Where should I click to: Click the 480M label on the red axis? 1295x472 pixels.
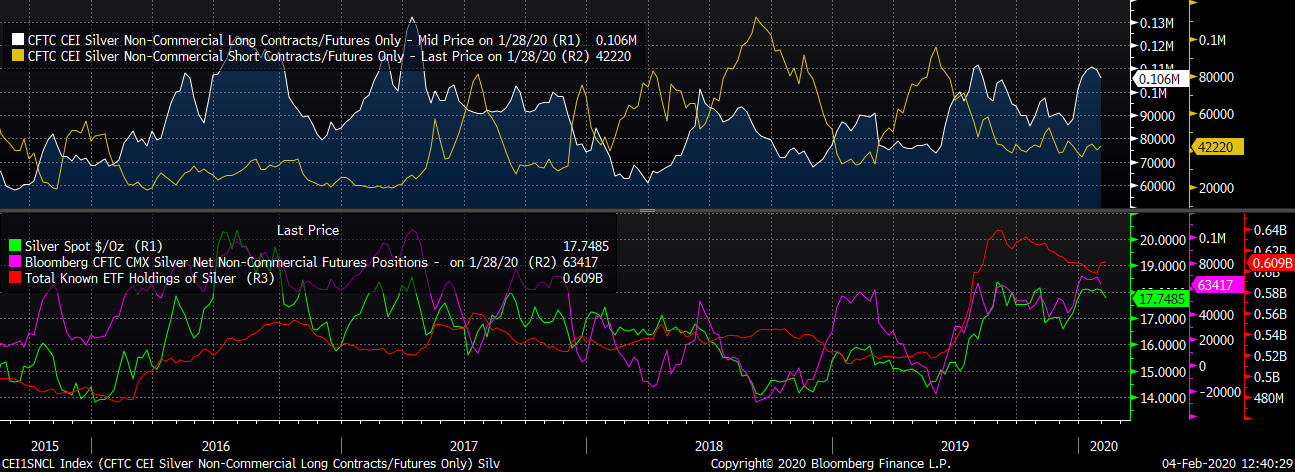(1269, 399)
